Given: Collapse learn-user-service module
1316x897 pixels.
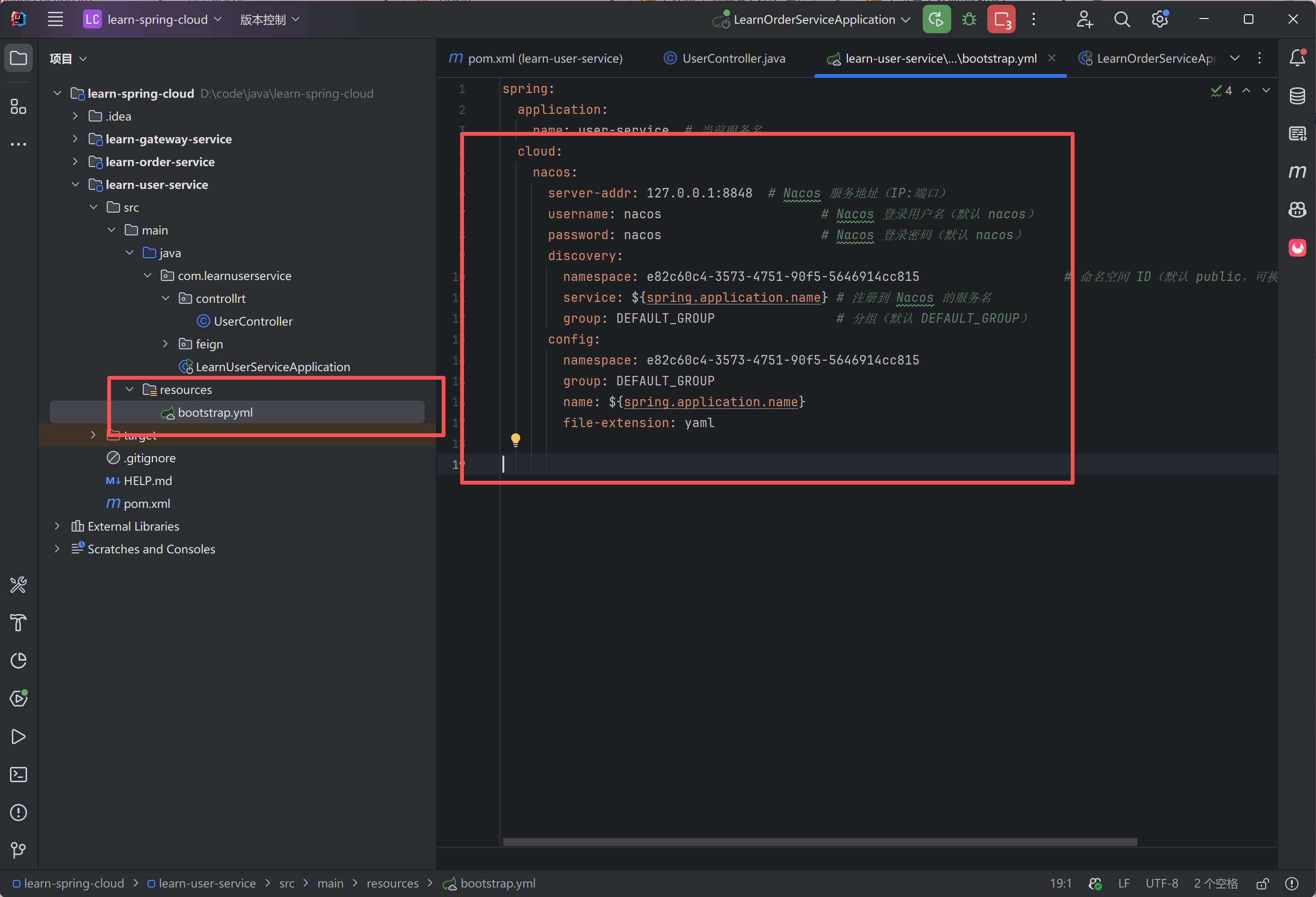Looking at the screenshot, I should coord(75,184).
